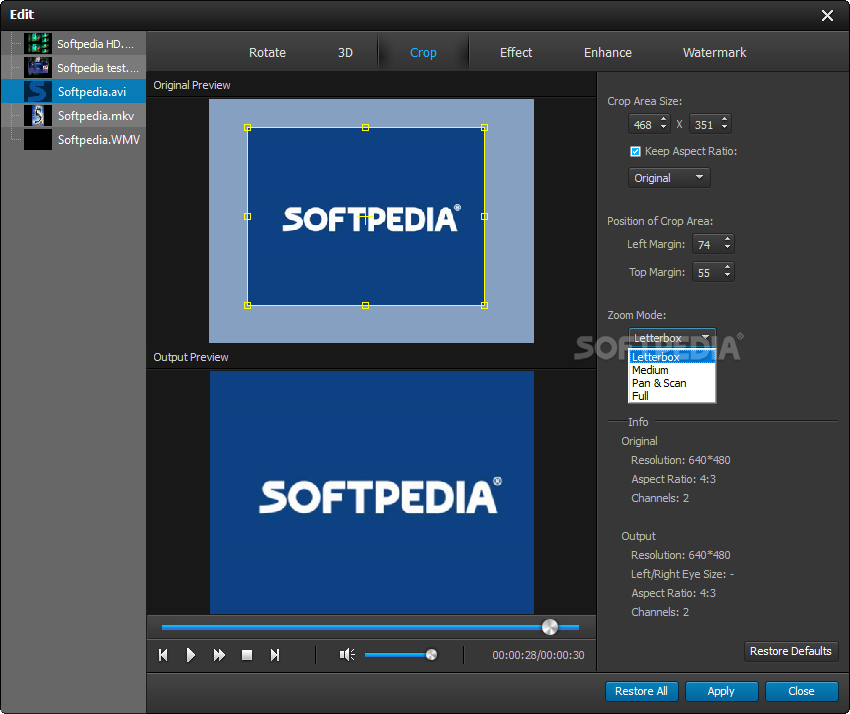Click the Output Preview image
The image size is (850, 714).
(x=372, y=492)
